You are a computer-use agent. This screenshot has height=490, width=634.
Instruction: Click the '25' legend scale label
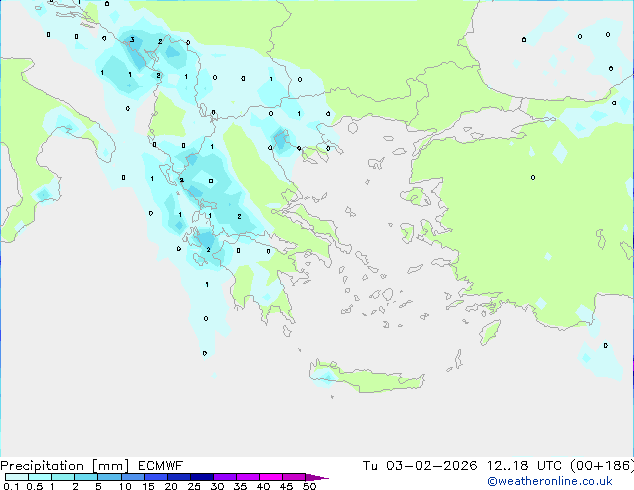tap(194, 486)
